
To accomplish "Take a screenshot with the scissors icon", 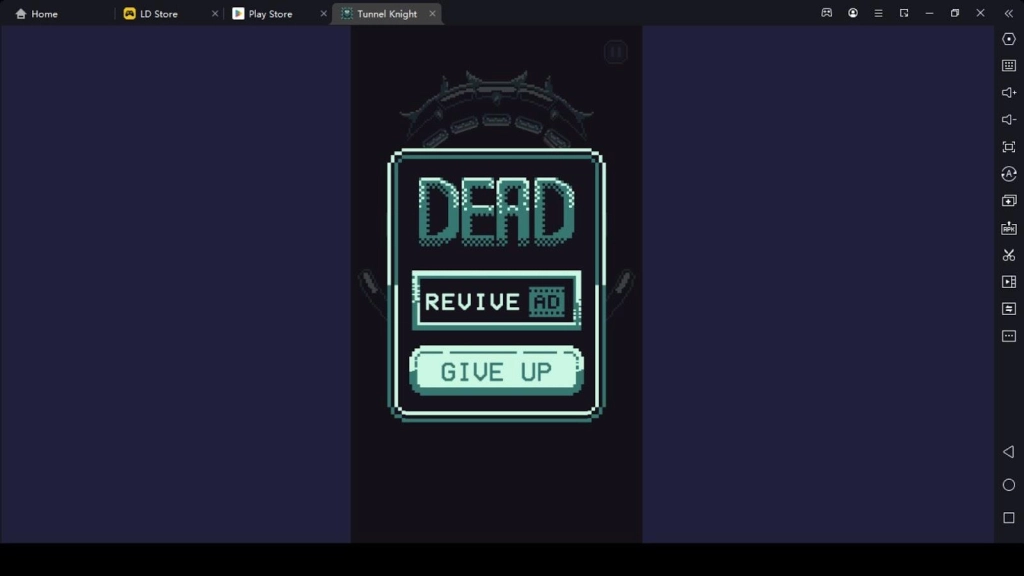I will coord(1008,255).
